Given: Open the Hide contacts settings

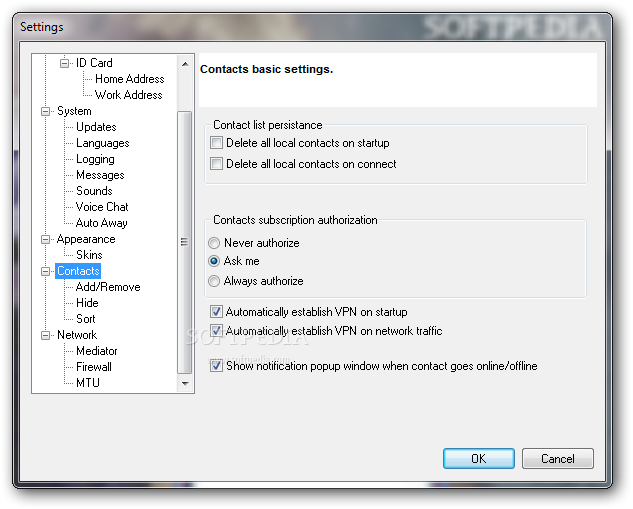Looking at the screenshot, I should (87, 303).
